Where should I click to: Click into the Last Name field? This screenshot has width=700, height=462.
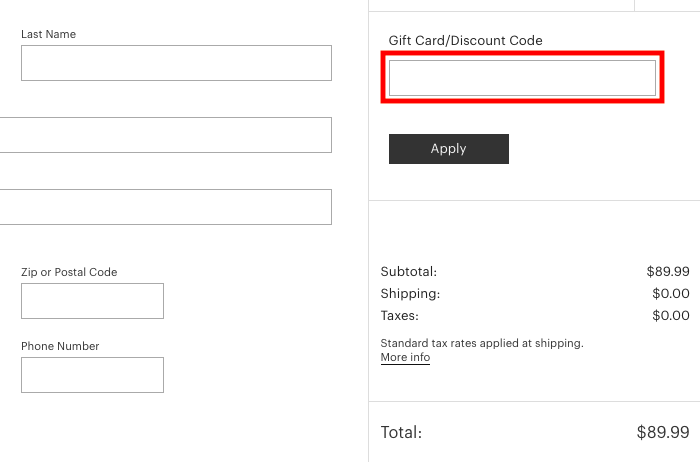click(176, 63)
